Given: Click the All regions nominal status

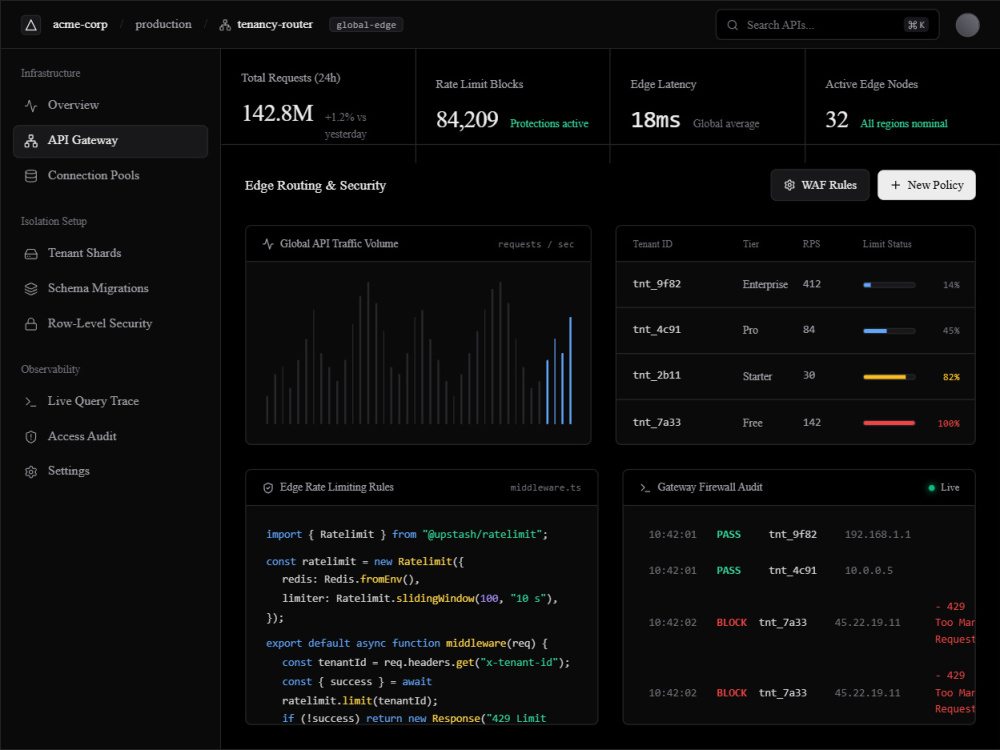Looking at the screenshot, I should pyautogui.click(x=904, y=124).
